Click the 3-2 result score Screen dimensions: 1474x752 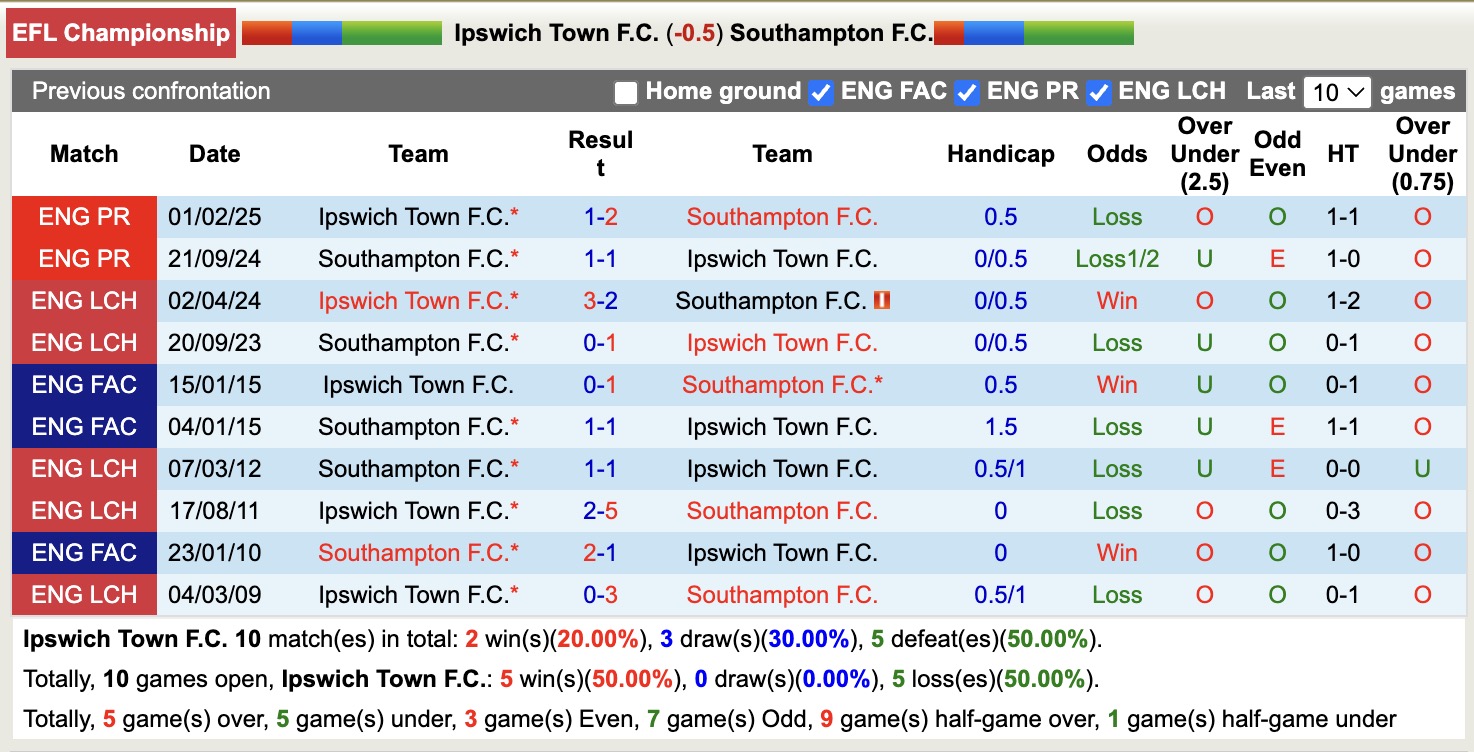(x=598, y=300)
